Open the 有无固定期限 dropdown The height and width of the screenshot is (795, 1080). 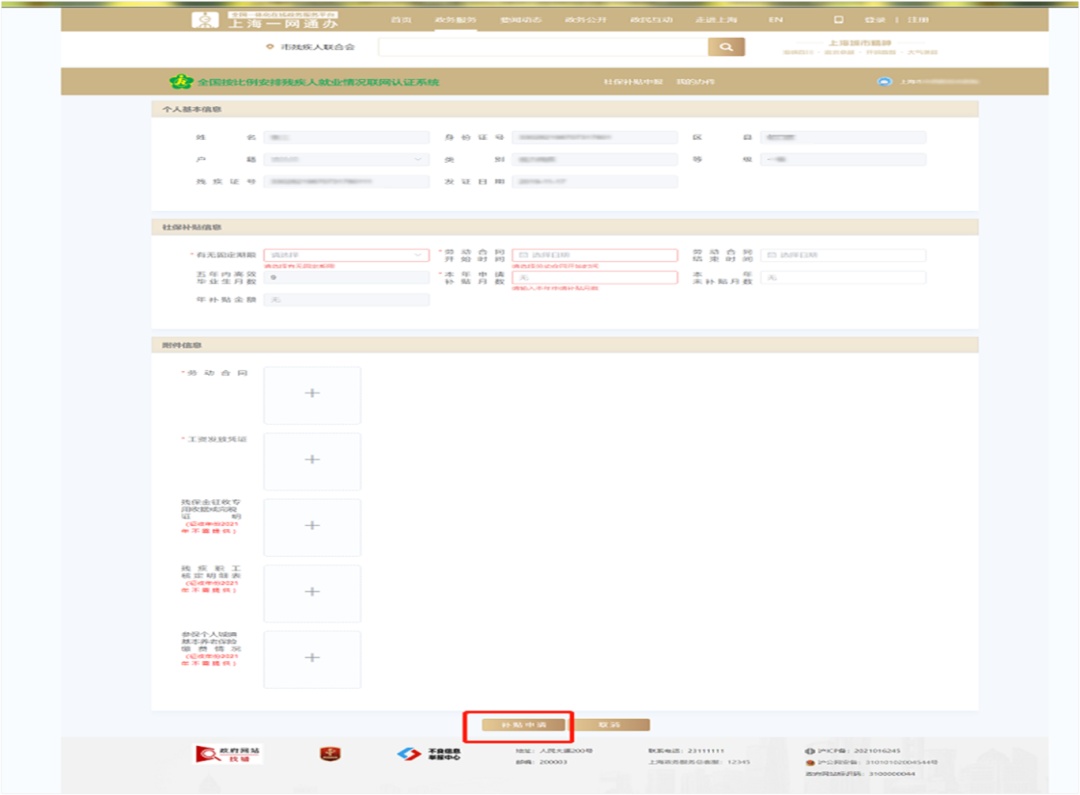pos(346,255)
